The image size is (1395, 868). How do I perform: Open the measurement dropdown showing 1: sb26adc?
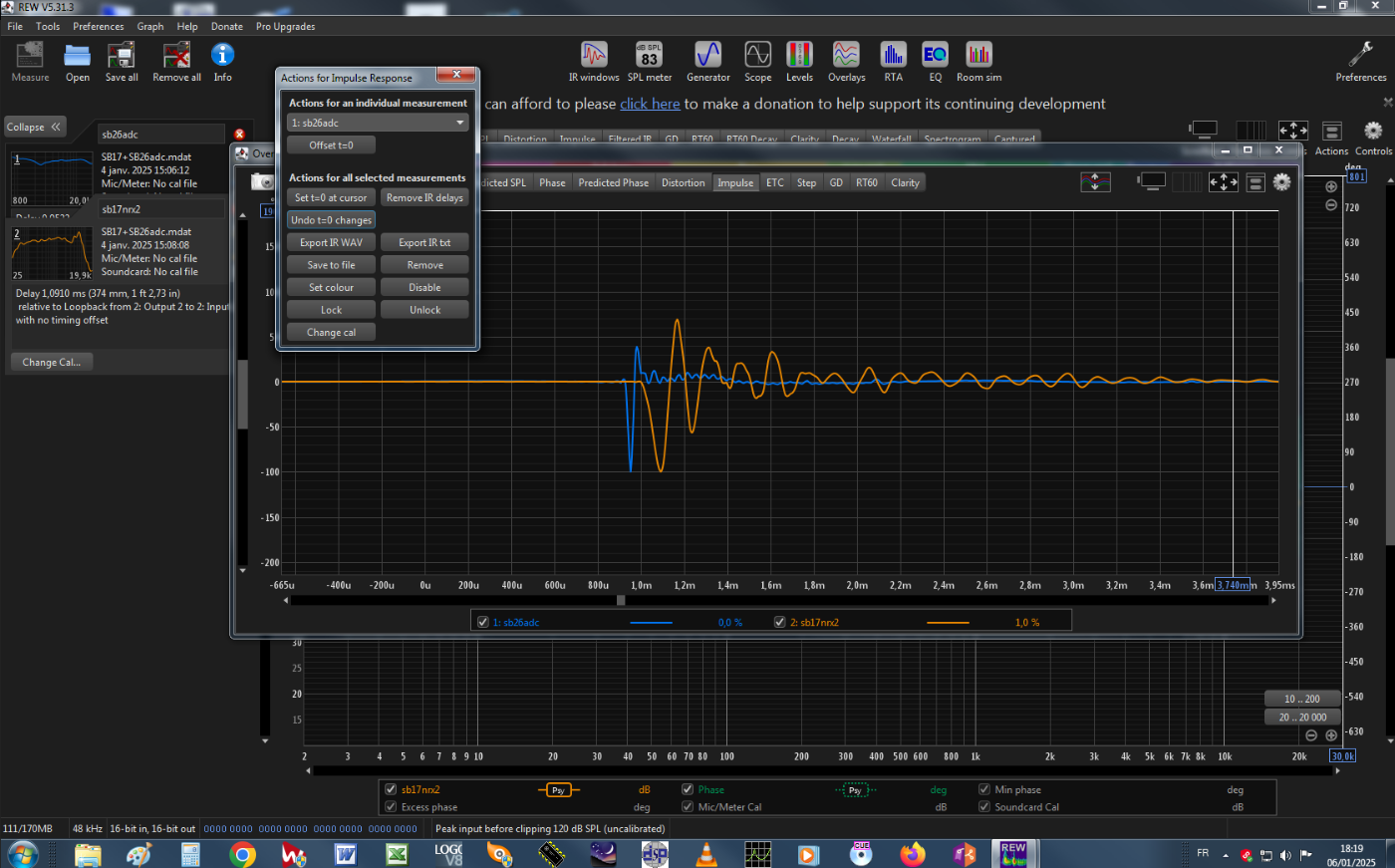[378, 123]
